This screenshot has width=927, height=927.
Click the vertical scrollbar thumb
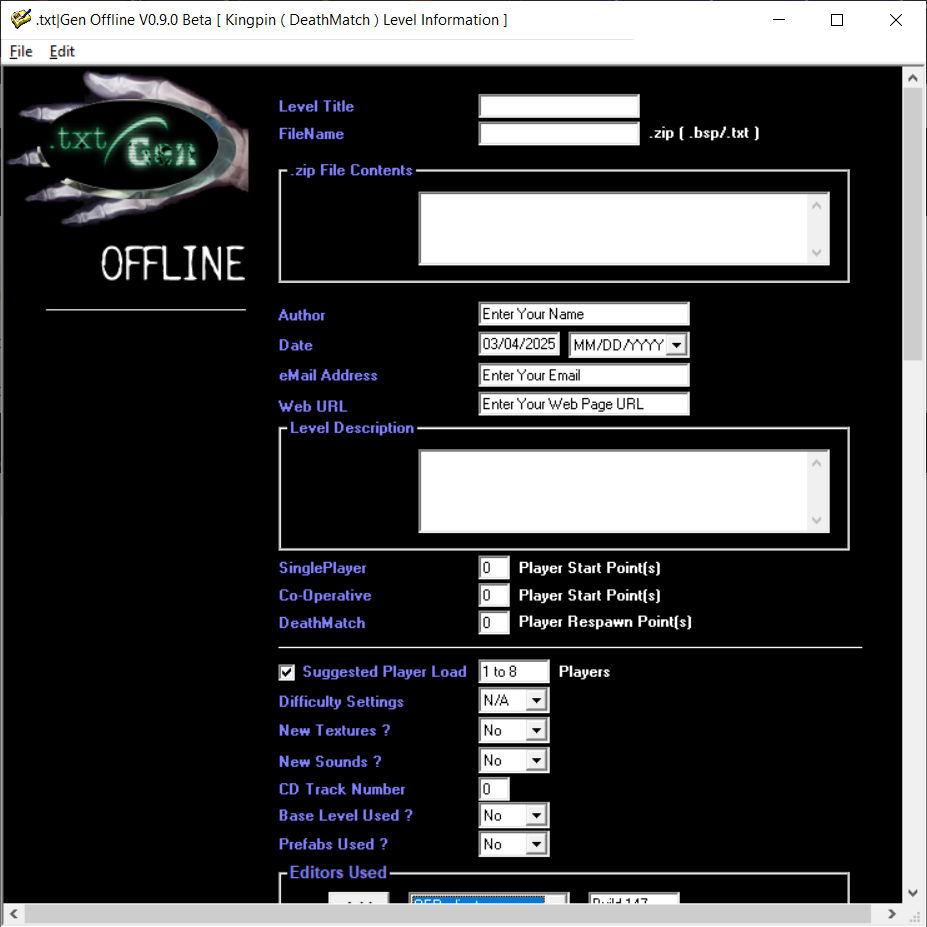point(912,225)
